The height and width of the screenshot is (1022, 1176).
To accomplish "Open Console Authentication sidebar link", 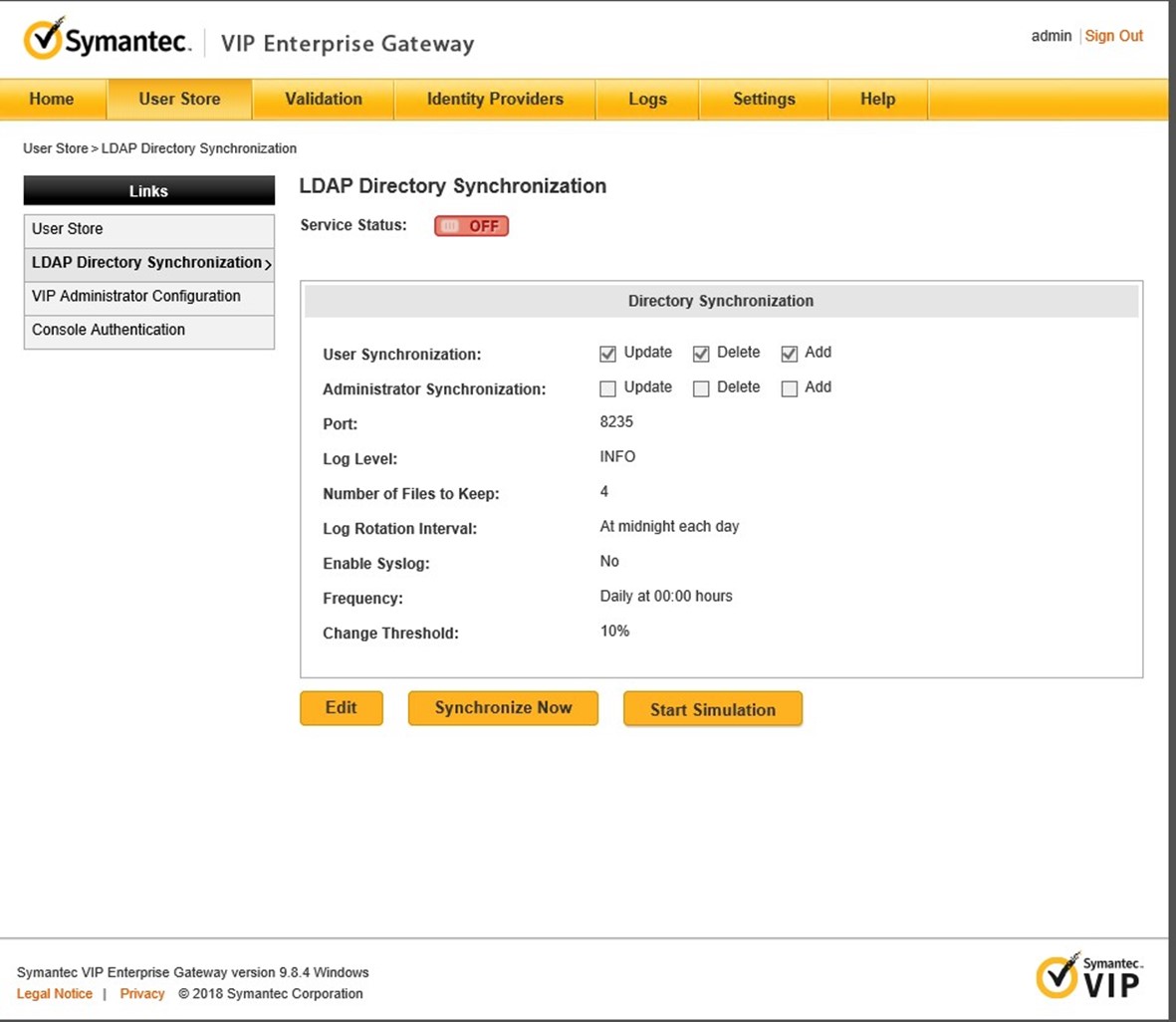I will click(149, 331).
